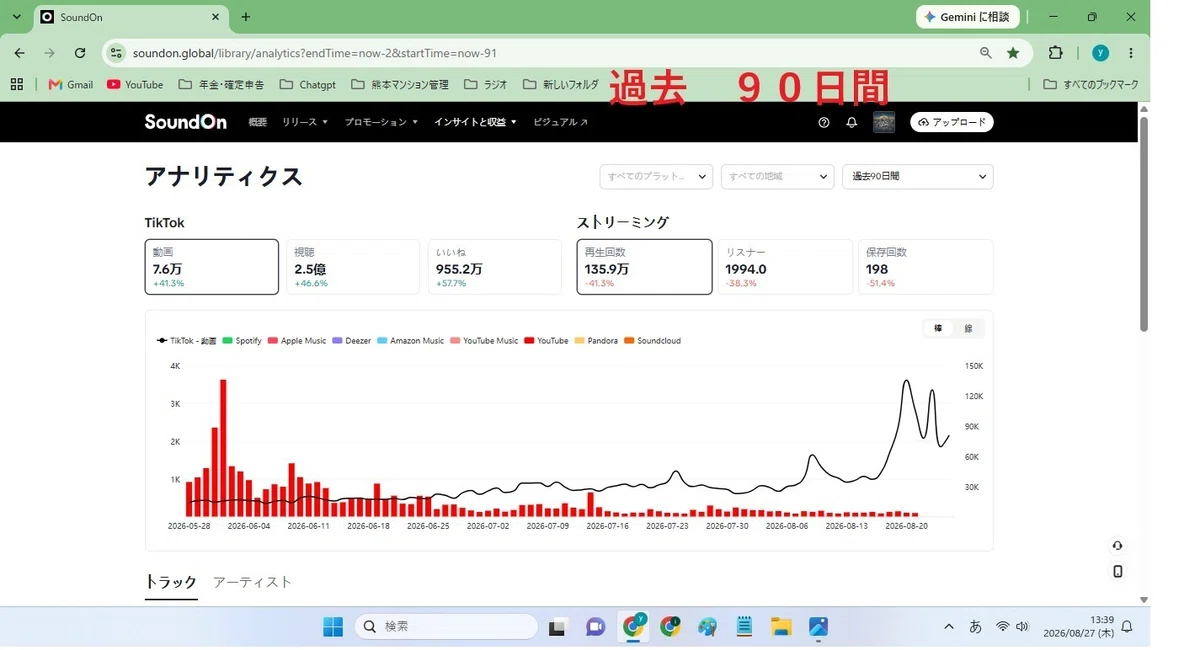Toggle Apple Music legend series
Screen dimensions: 1200x650
click(x=297, y=341)
